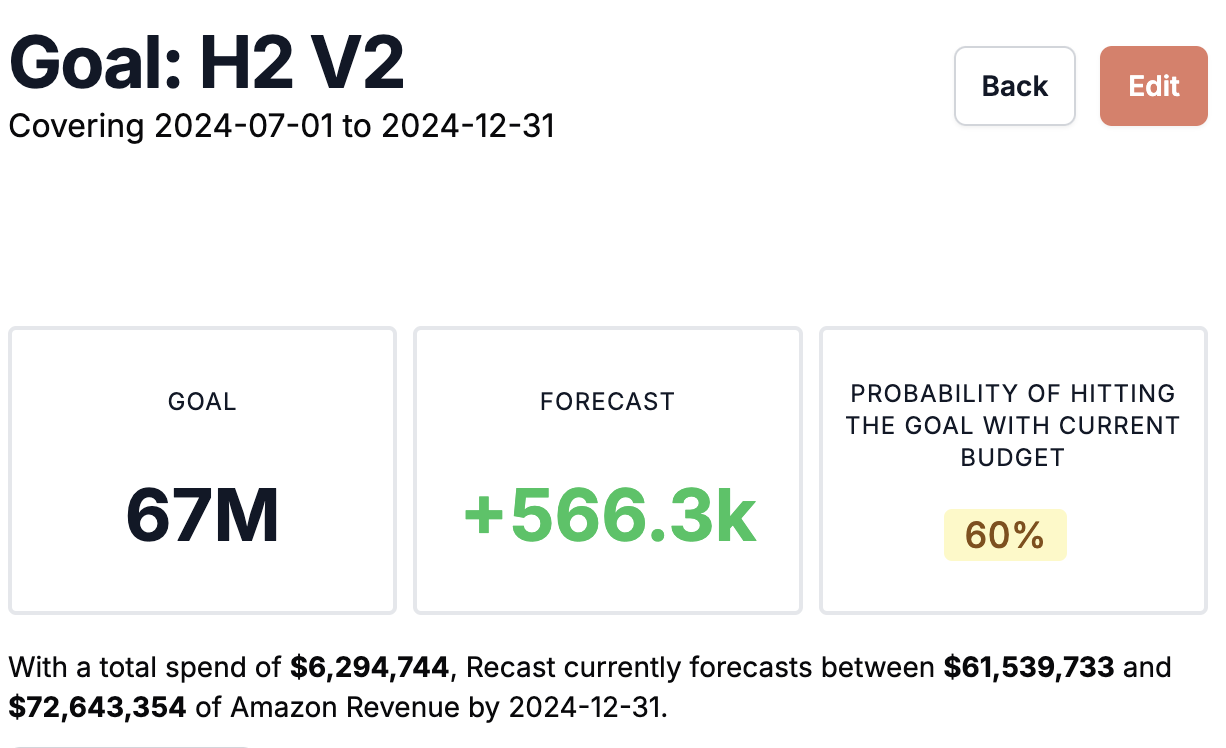Click the covering date range subtitle
1226x748 pixels.
click(x=283, y=126)
